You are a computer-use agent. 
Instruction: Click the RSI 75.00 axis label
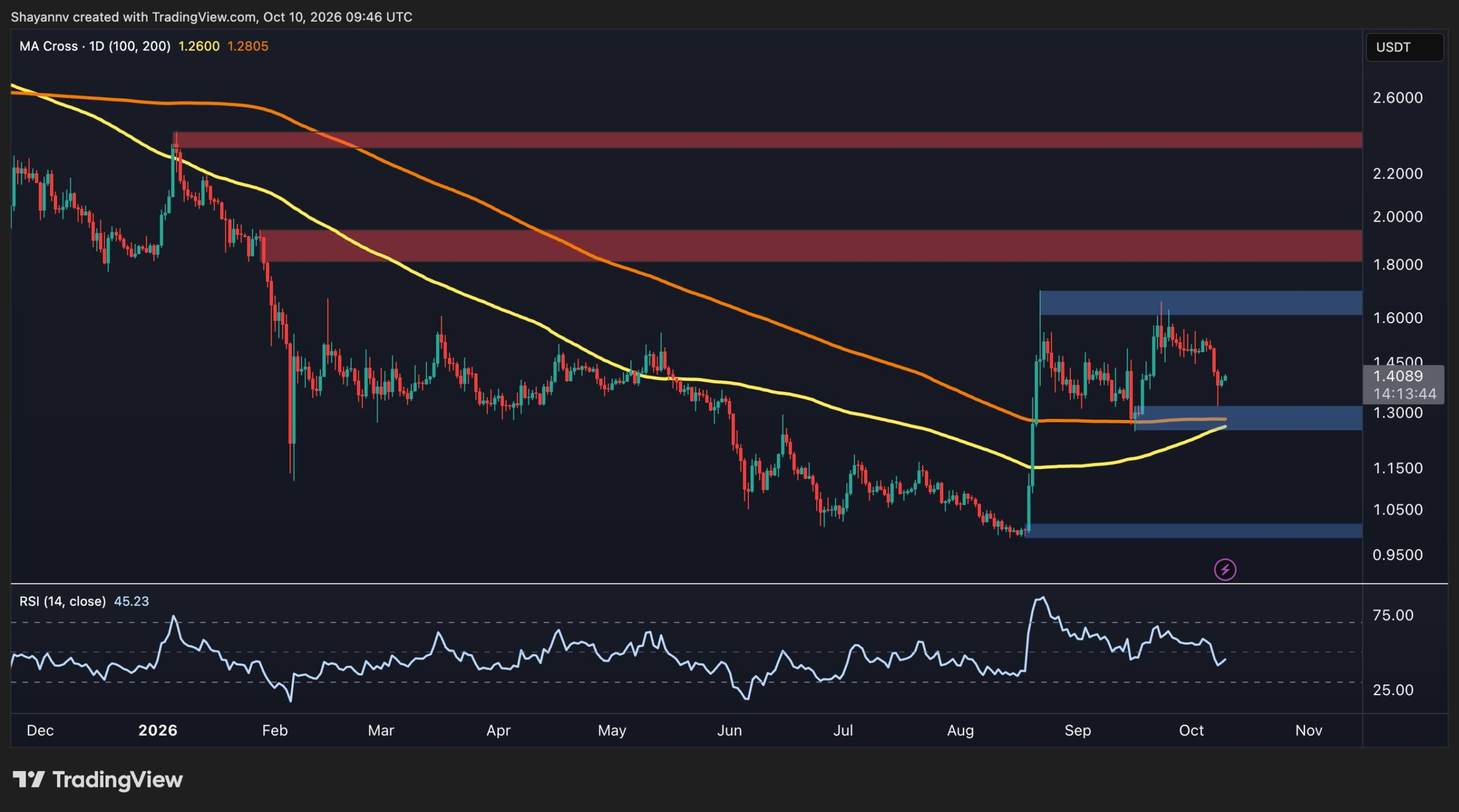pyautogui.click(x=1393, y=615)
